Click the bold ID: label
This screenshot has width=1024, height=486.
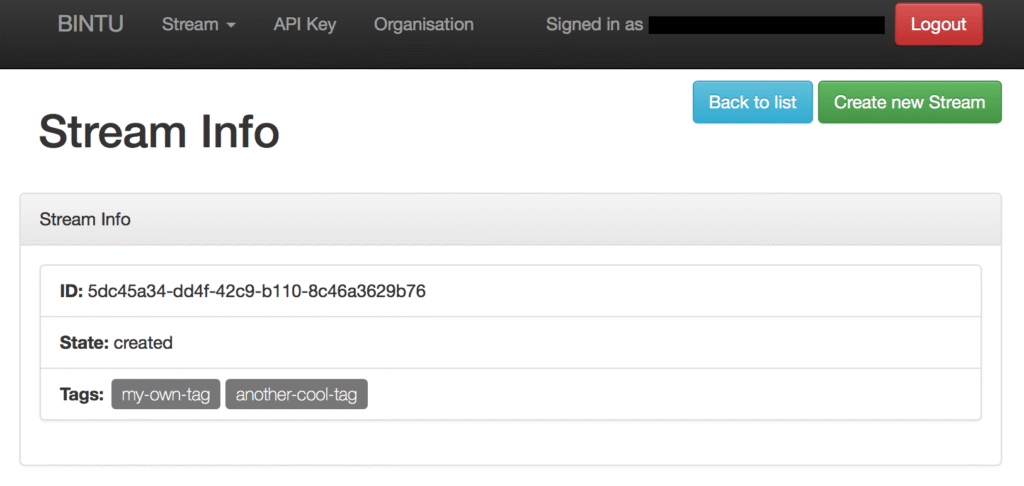[x=71, y=291]
